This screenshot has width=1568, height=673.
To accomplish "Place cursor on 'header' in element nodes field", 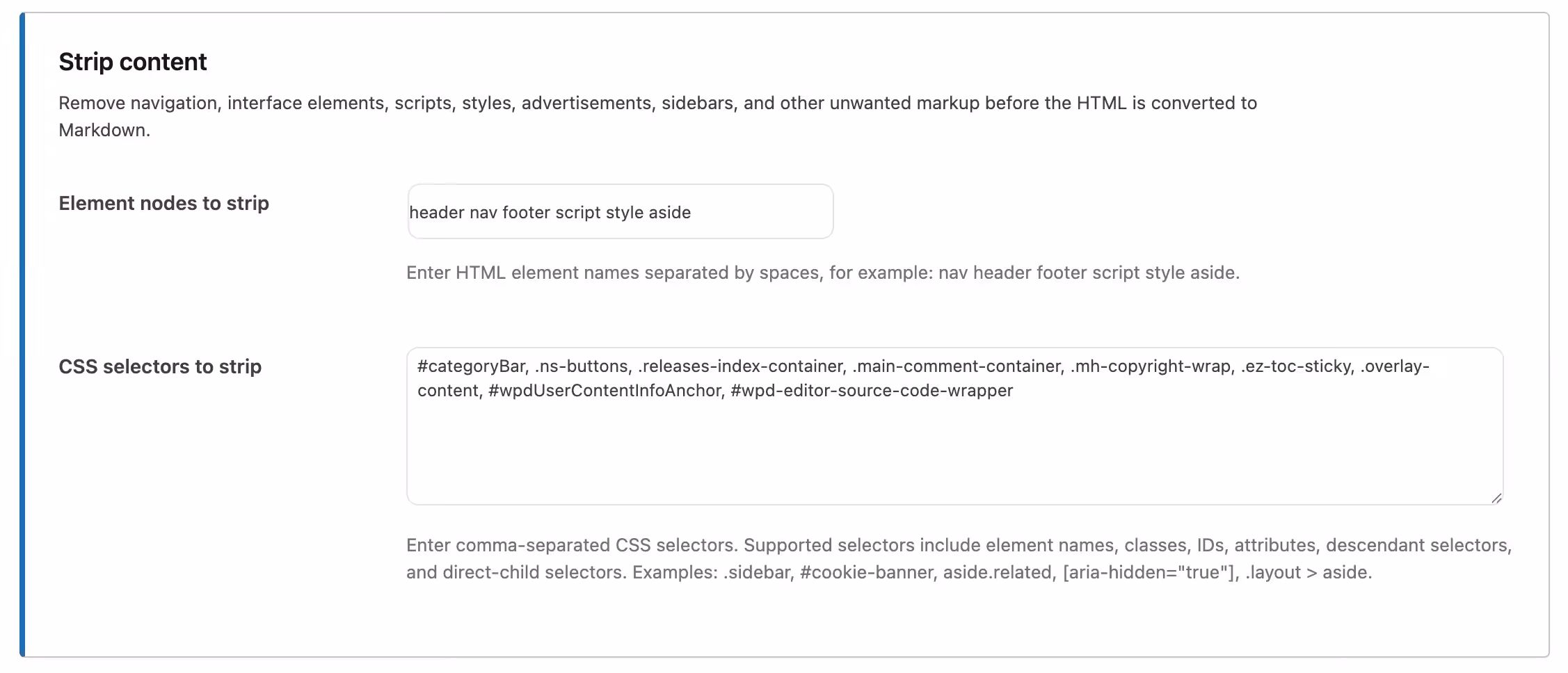I will click(437, 212).
